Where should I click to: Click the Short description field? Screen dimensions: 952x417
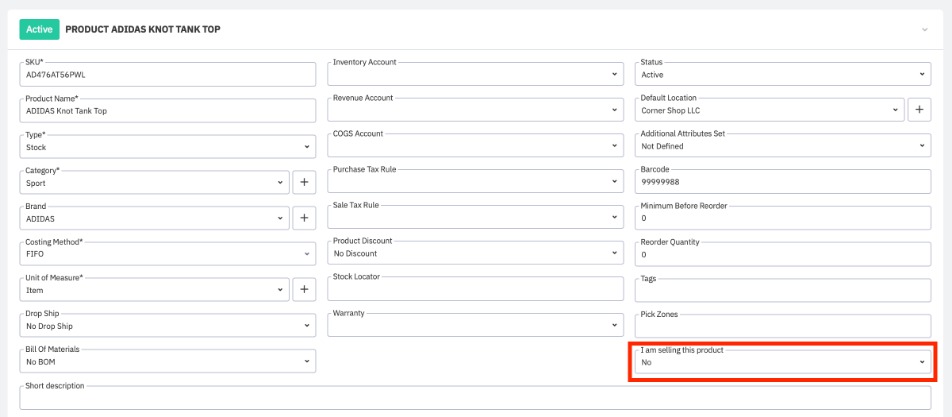475,398
